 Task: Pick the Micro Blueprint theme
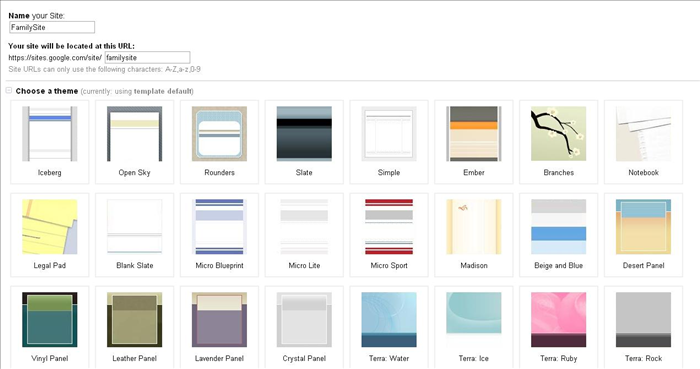[219, 235]
